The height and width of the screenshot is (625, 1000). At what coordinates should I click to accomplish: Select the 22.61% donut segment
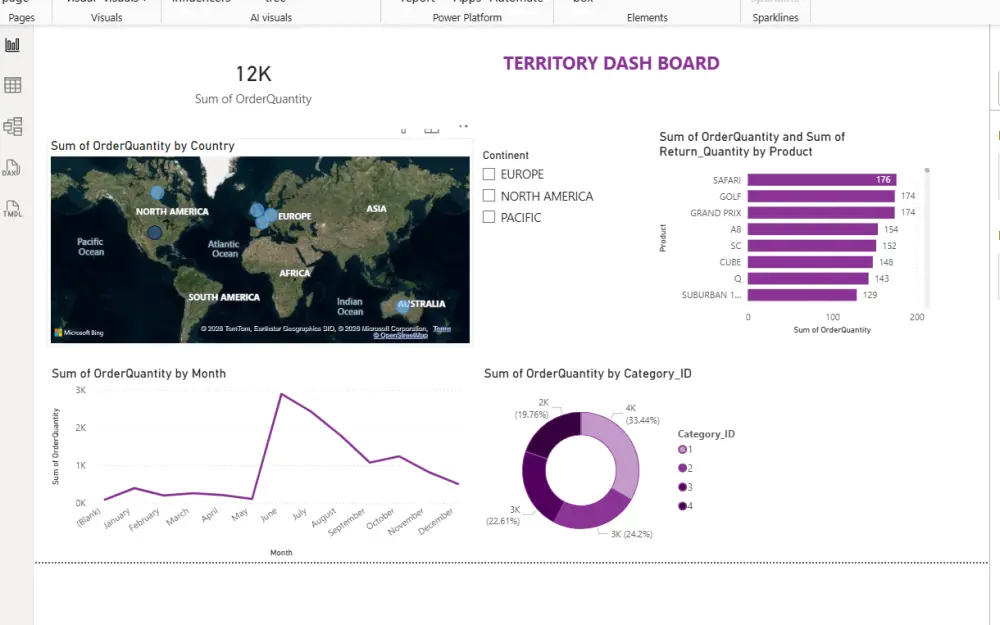coord(538,488)
